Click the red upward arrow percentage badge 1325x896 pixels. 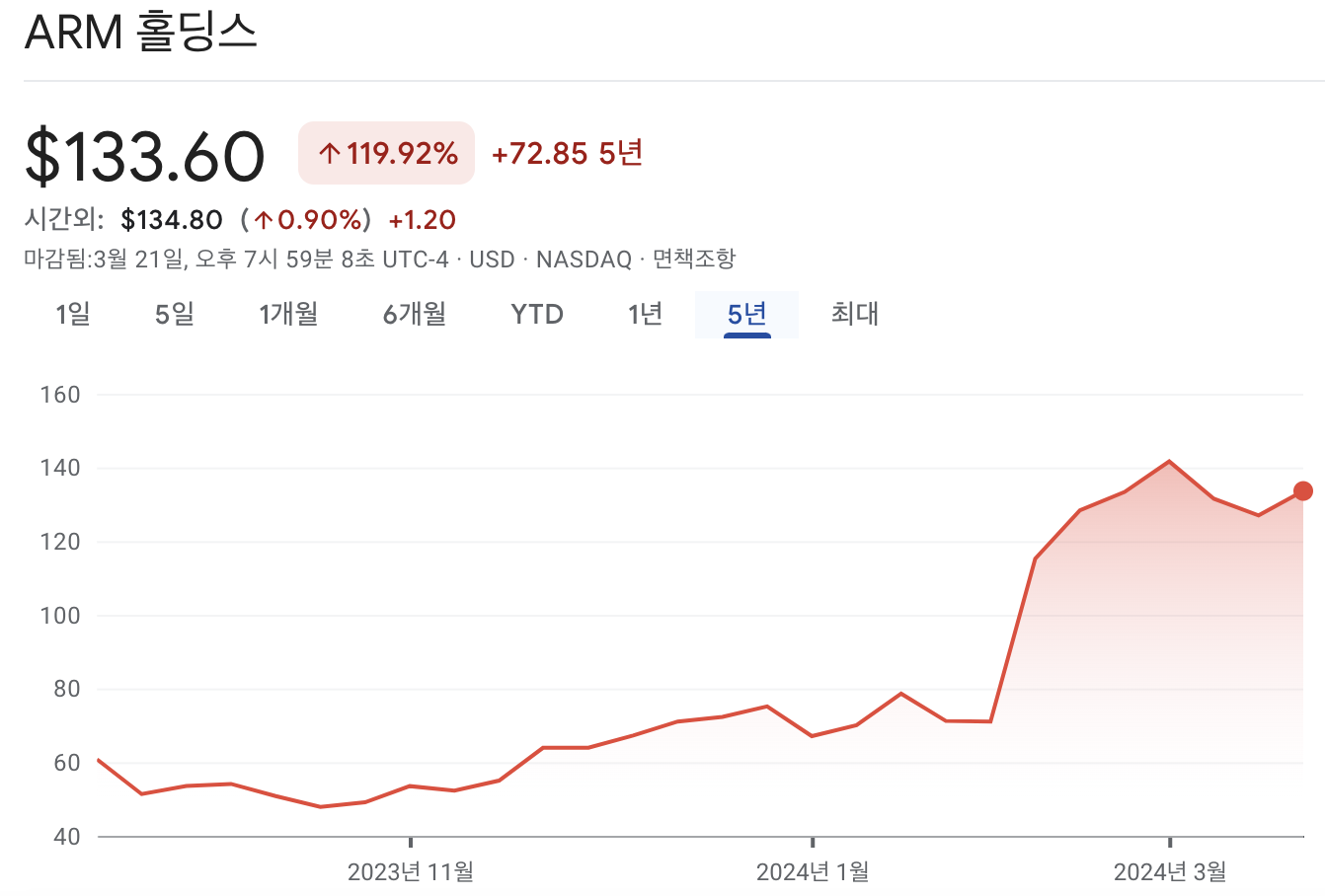click(385, 153)
